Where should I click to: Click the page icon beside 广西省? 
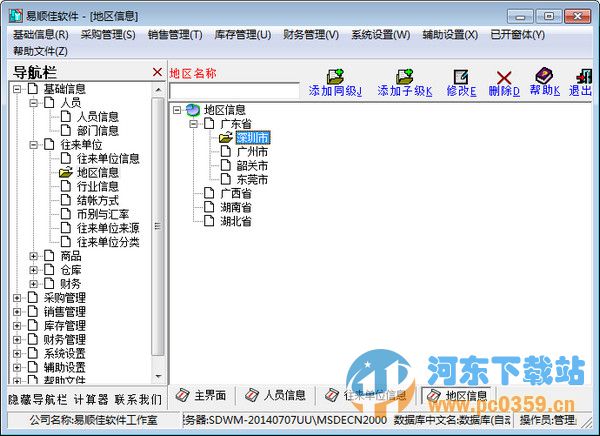[209, 193]
